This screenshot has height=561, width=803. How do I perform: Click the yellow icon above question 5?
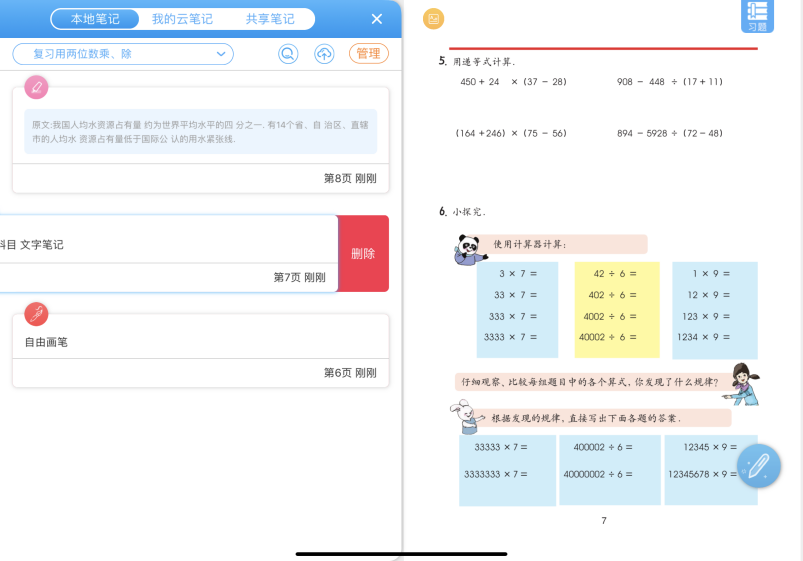(433, 19)
